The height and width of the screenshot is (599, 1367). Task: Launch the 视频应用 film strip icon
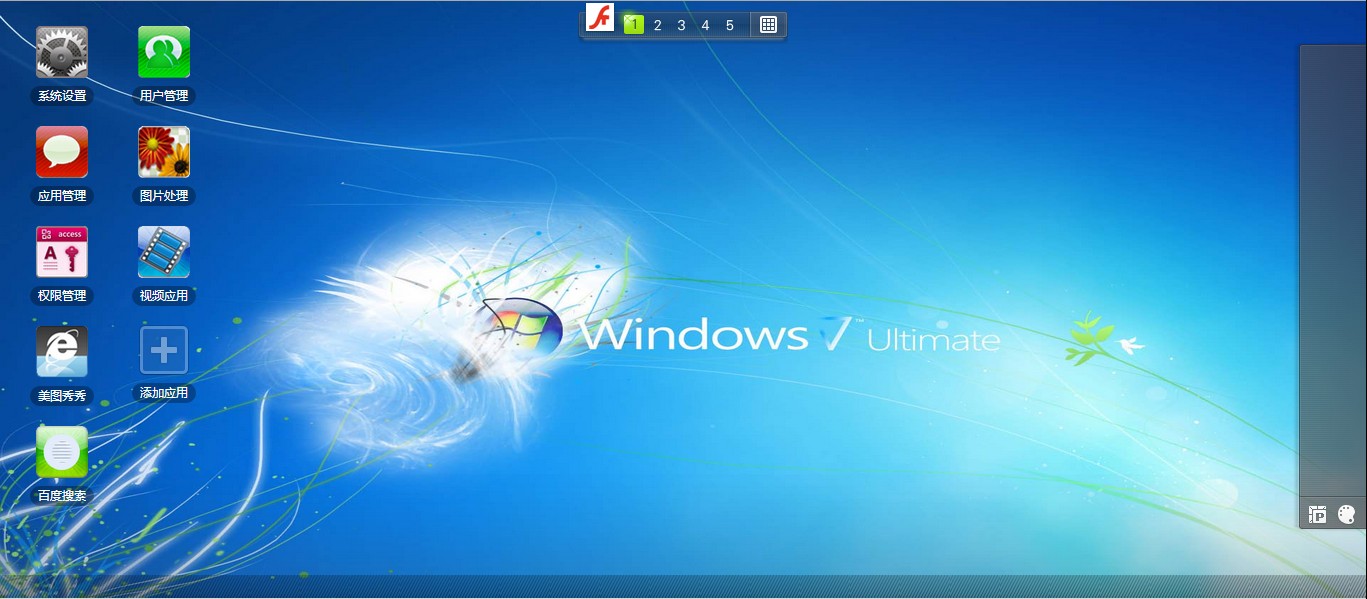click(x=164, y=252)
